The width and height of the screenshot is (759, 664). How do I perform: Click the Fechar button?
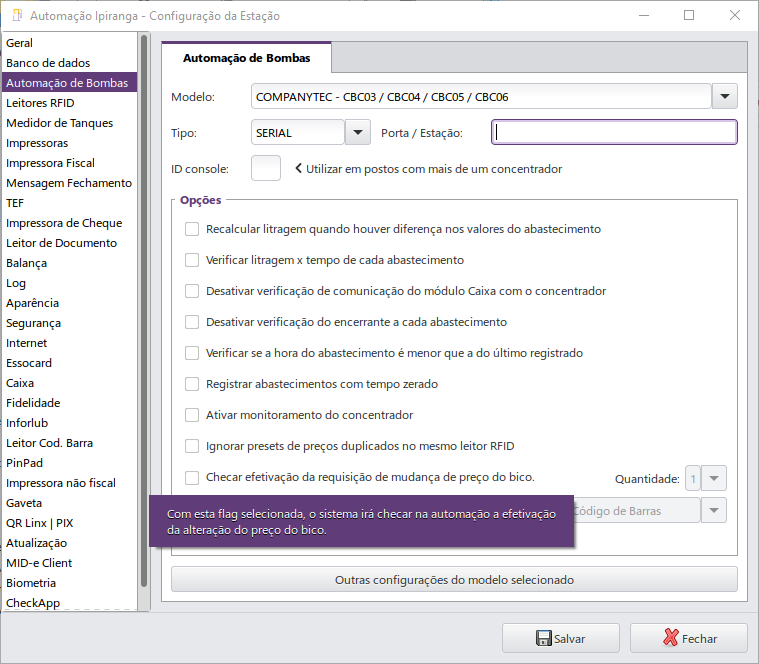(x=689, y=638)
